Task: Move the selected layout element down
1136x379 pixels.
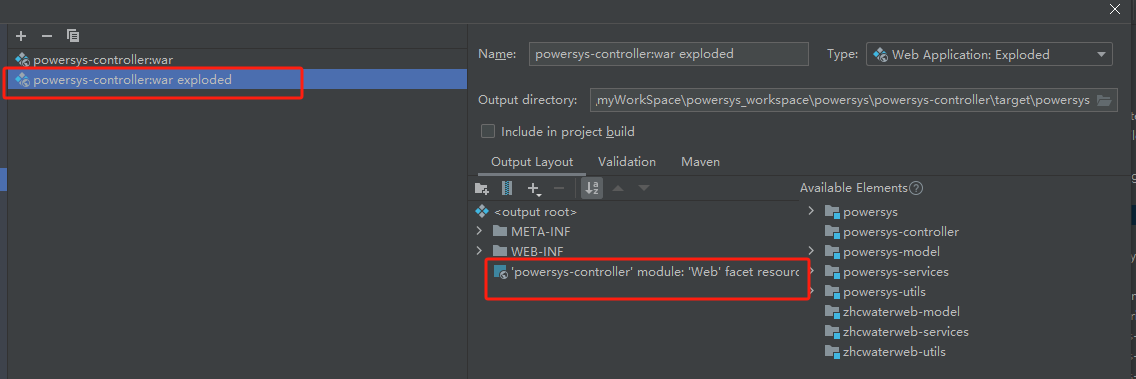Action: click(x=643, y=188)
